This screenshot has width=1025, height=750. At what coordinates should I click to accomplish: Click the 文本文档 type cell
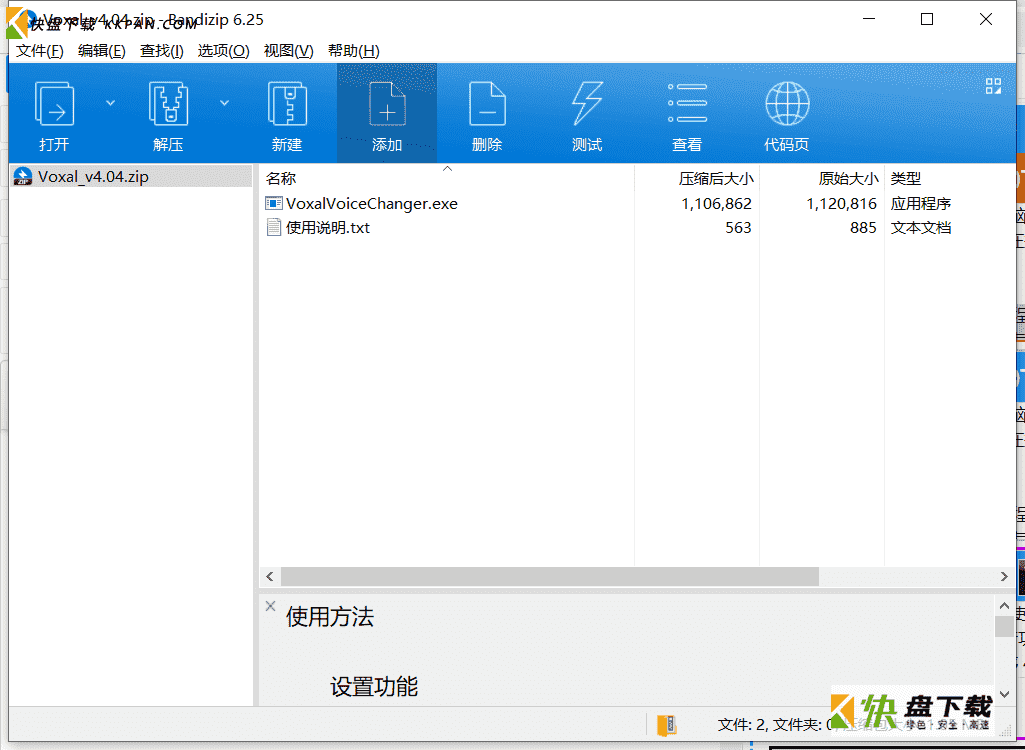tap(920, 228)
